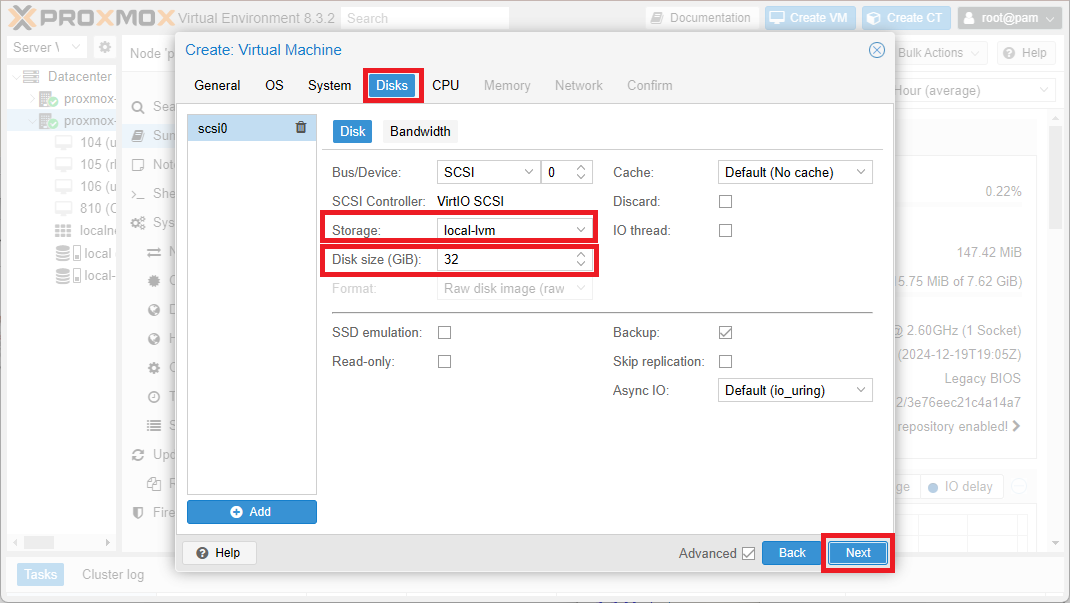Open the Documentation button

coord(702,18)
